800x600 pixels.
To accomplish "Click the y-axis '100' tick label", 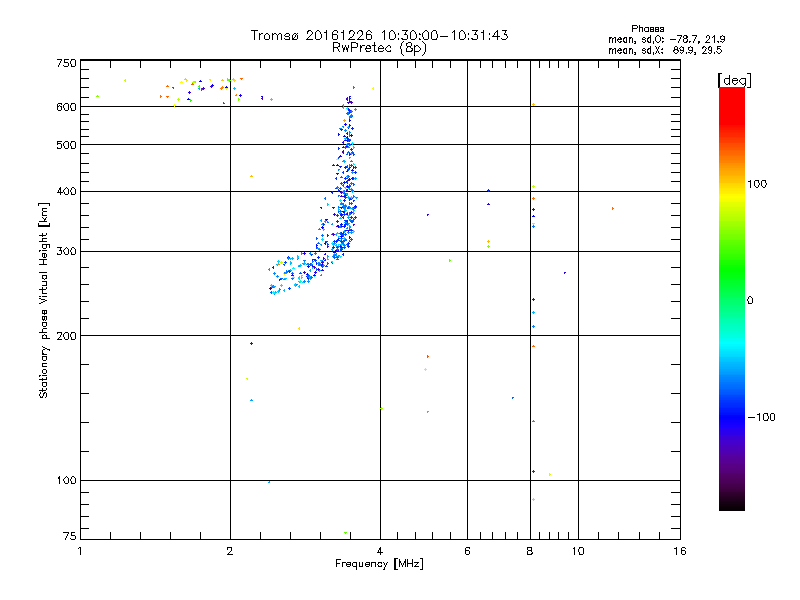I will [66, 481].
